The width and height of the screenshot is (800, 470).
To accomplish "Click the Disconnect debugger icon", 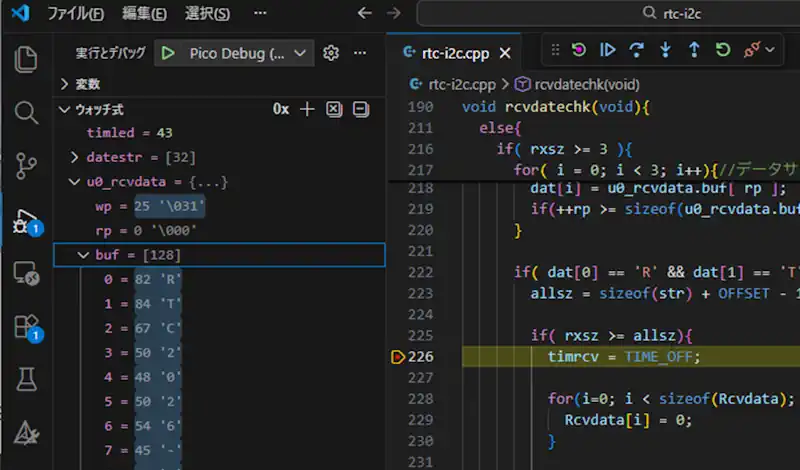I will [752, 50].
